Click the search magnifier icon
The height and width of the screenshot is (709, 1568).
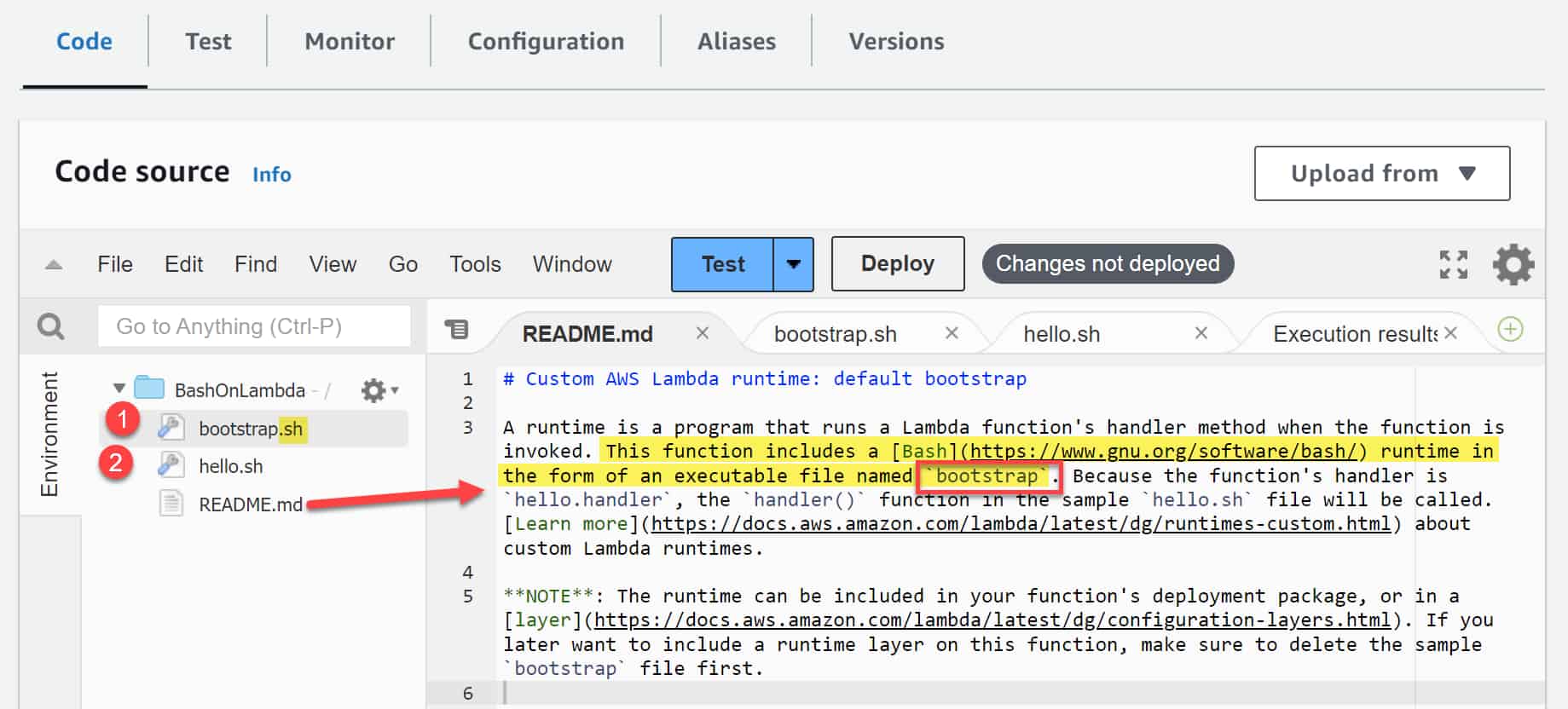click(51, 326)
